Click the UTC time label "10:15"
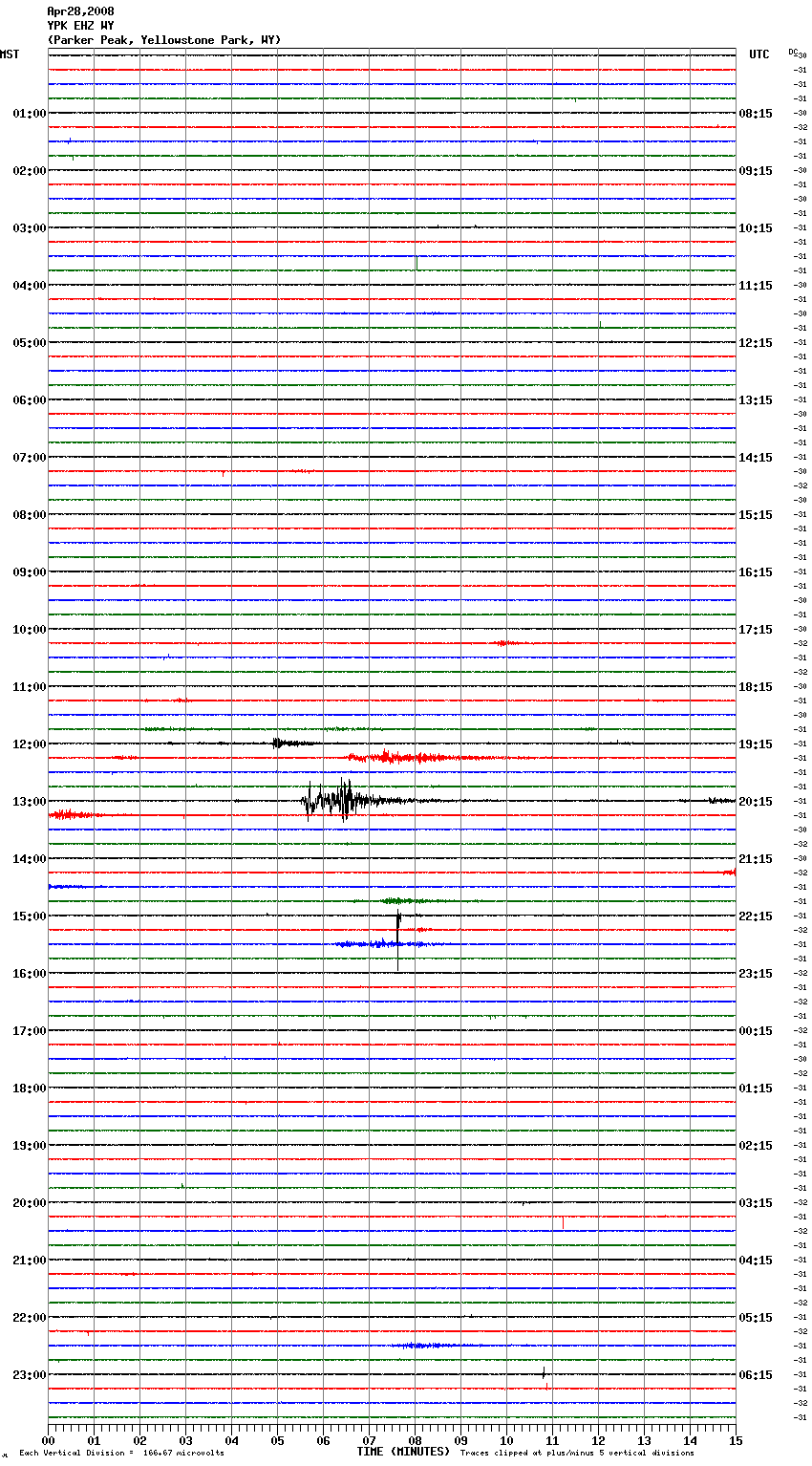812x1466 pixels. (x=756, y=228)
